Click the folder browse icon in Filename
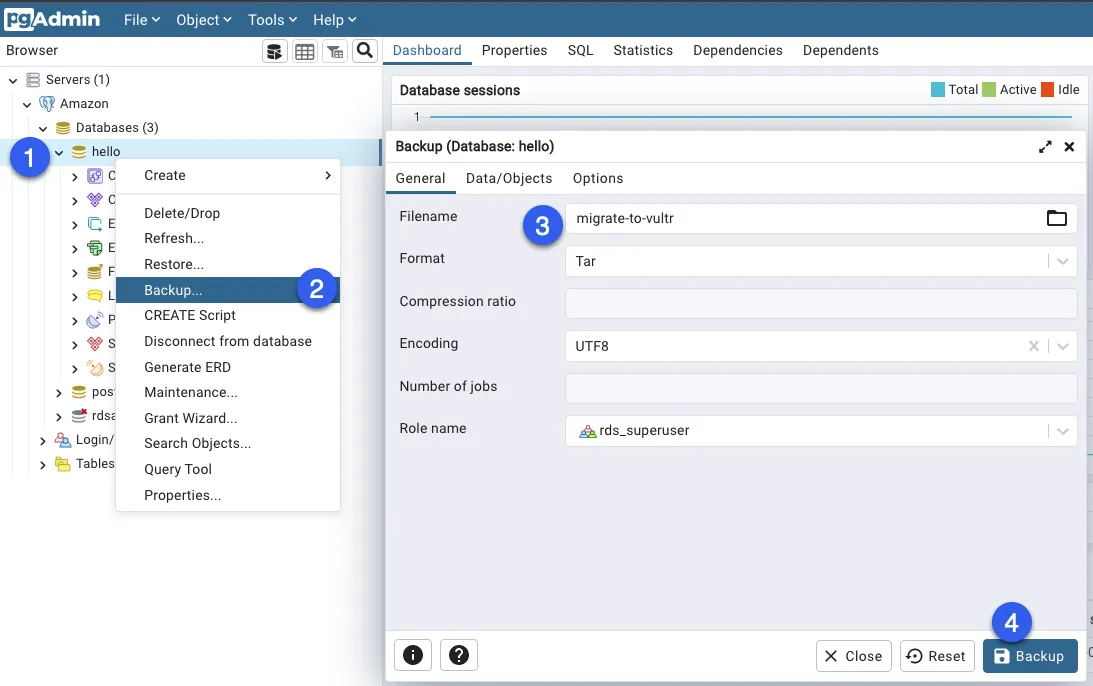Viewport: 1093px width, 686px height. [1056, 218]
